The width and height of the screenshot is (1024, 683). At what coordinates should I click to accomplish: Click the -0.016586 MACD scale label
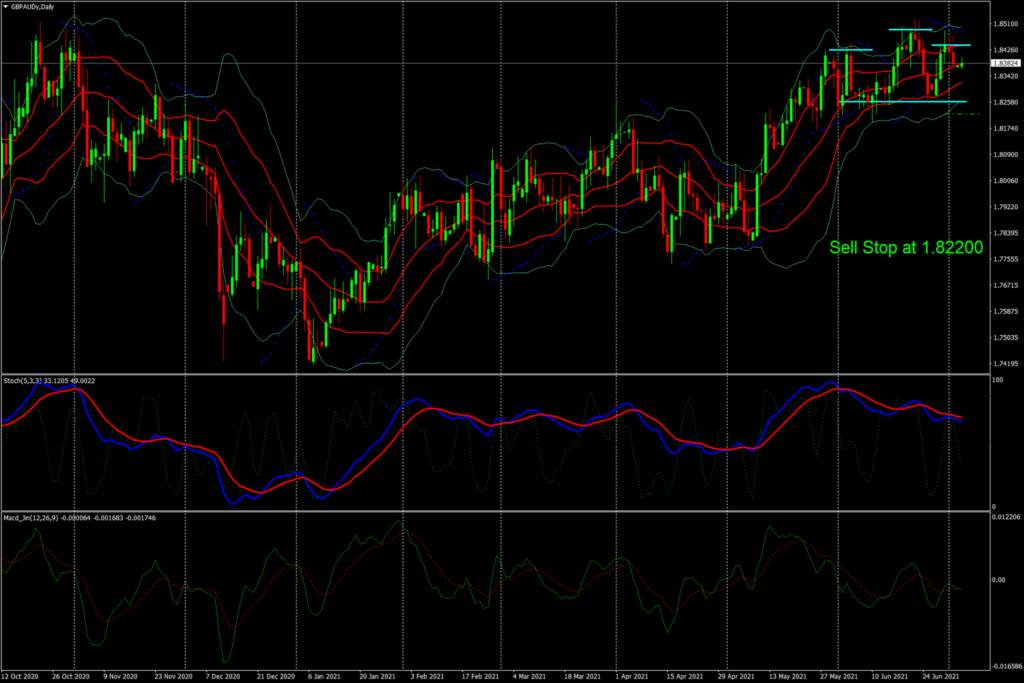pyautogui.click(x=1006, y=667)
